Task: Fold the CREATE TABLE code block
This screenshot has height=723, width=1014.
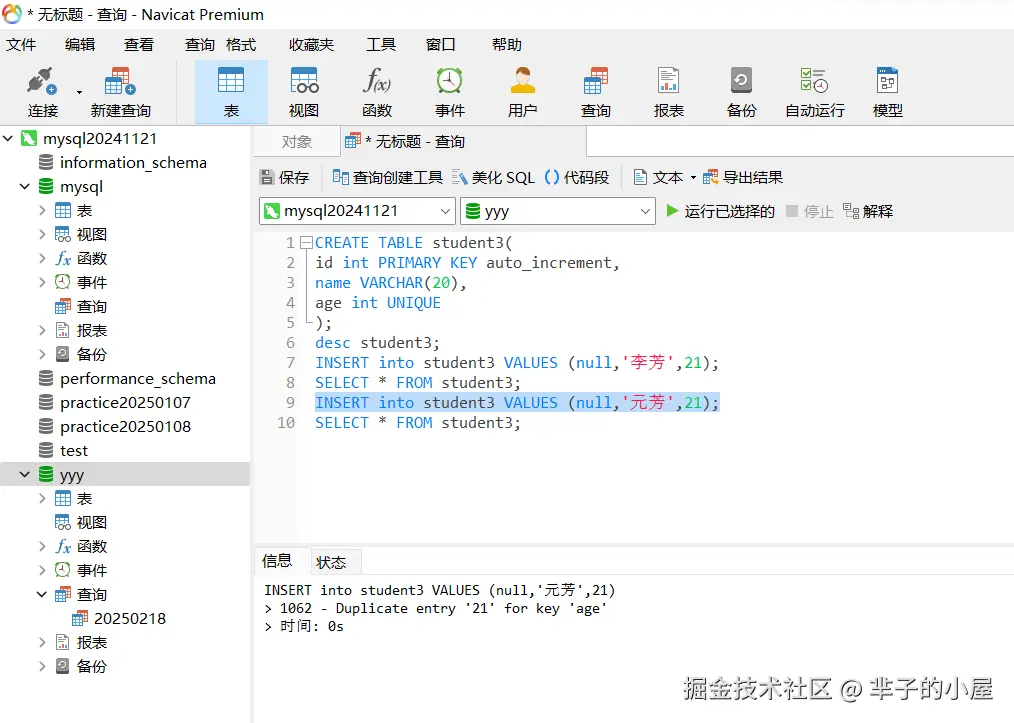Action: point(307,243)
